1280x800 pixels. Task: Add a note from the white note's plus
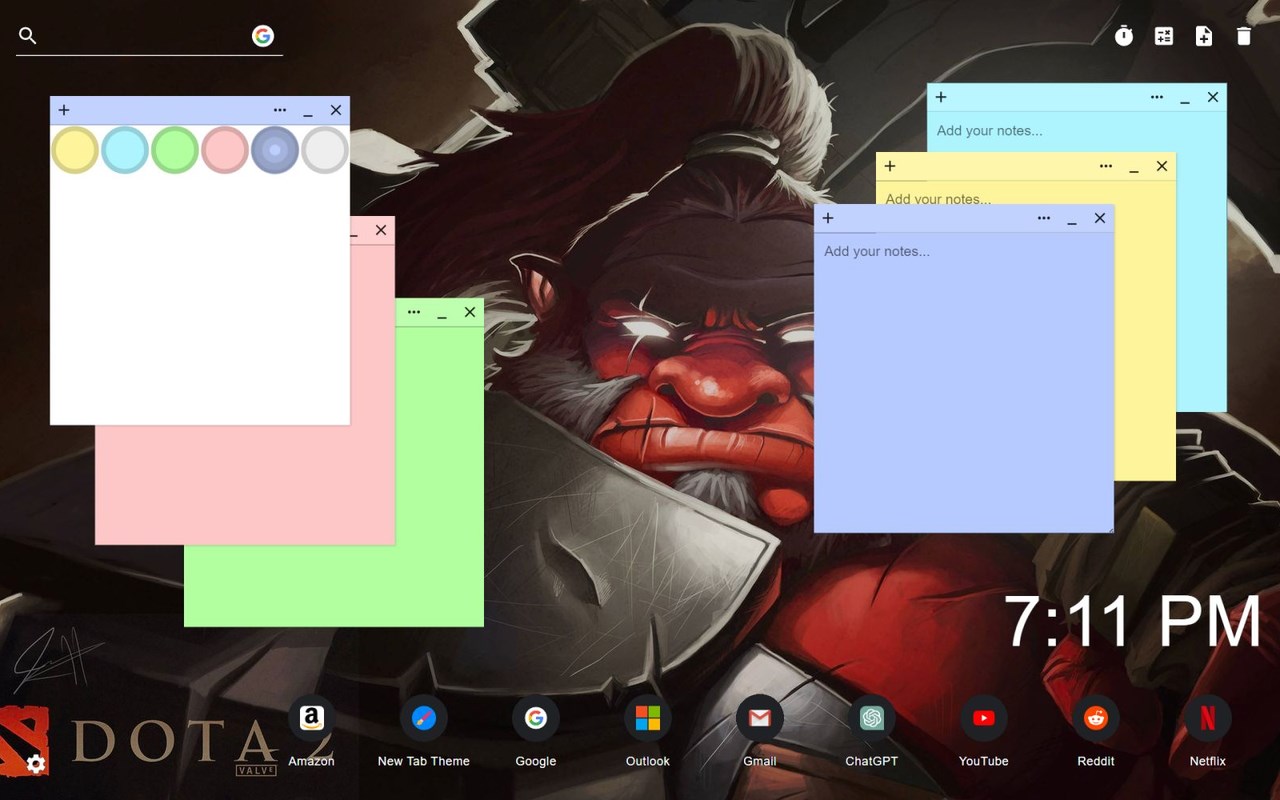tap(64, 110)
